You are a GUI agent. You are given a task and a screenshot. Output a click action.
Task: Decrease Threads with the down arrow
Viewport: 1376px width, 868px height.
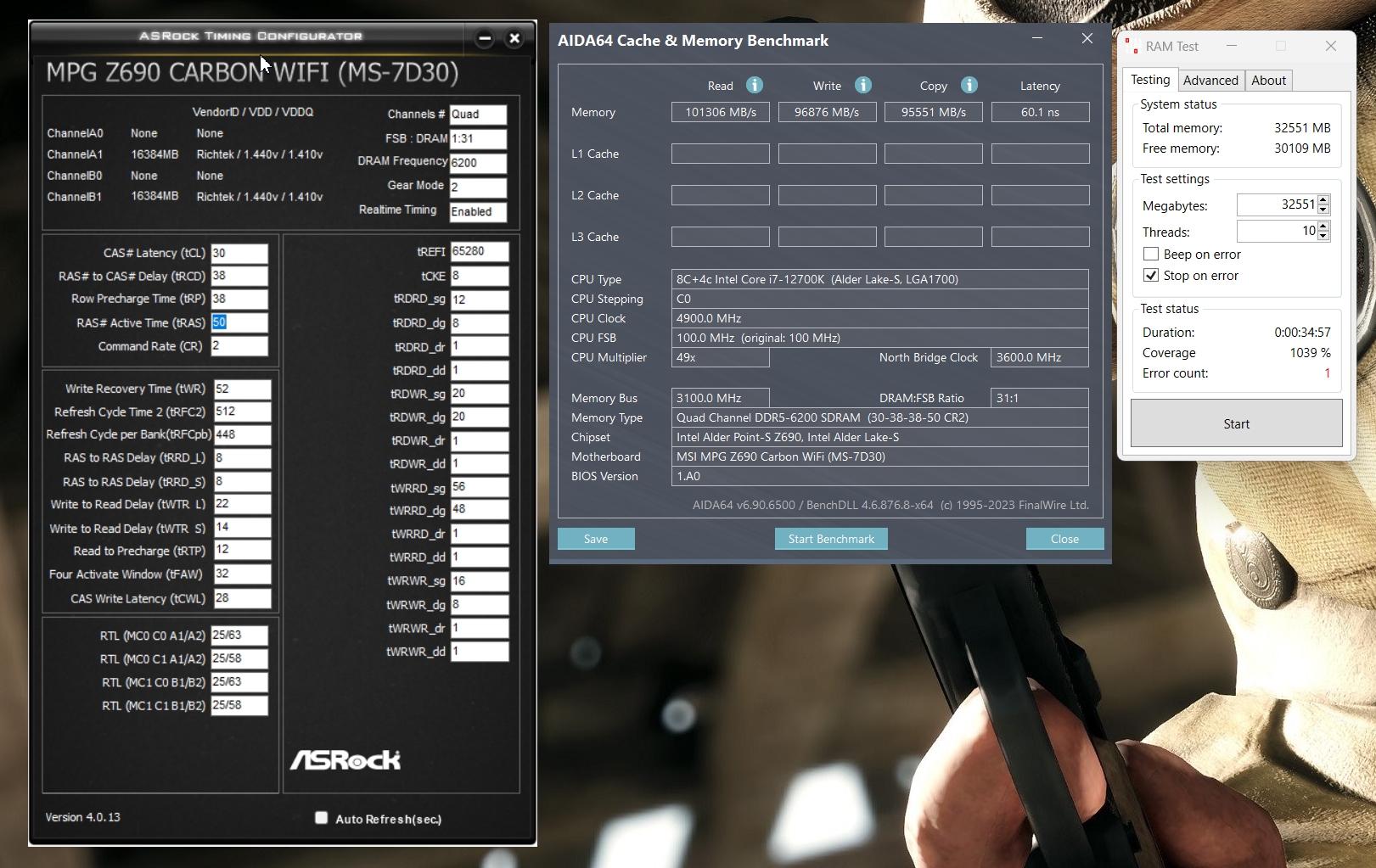[1323, 236]
